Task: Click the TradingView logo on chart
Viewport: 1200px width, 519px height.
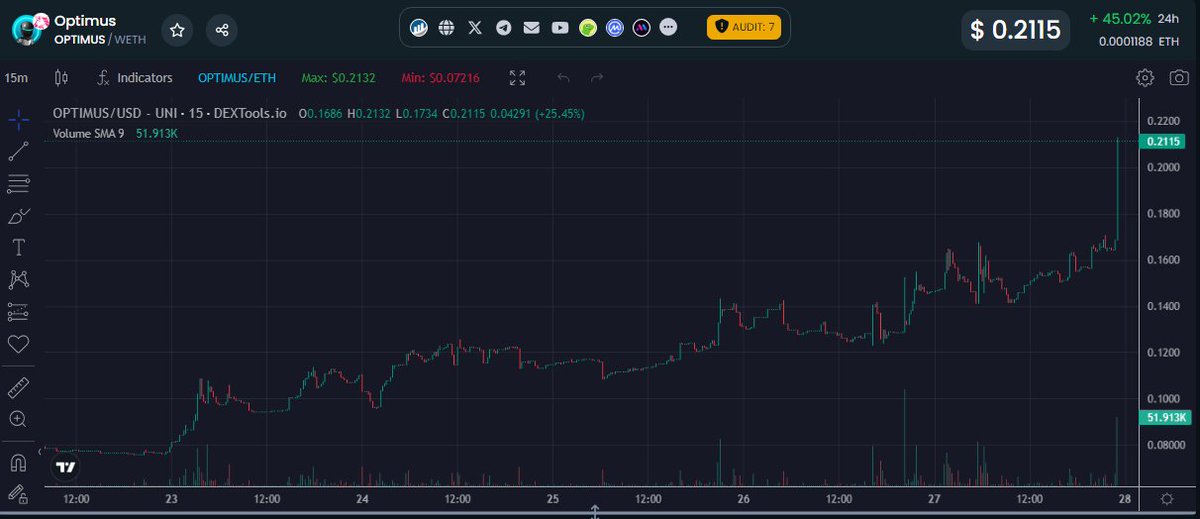Action: pyautogui.click(x=66, y=466)
